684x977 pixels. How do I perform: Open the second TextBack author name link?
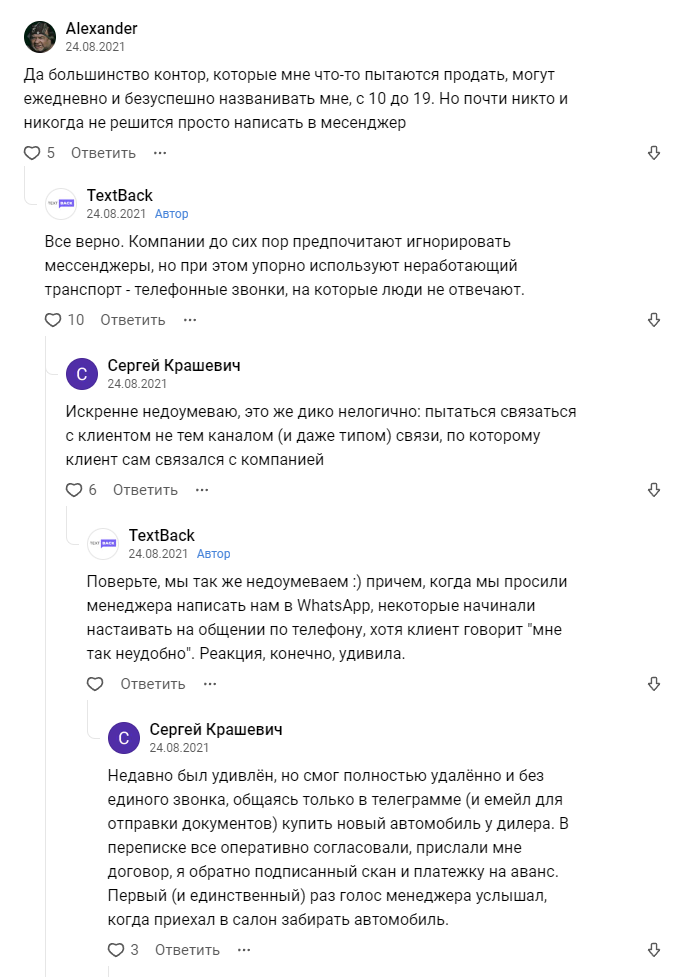coord(162,535)
